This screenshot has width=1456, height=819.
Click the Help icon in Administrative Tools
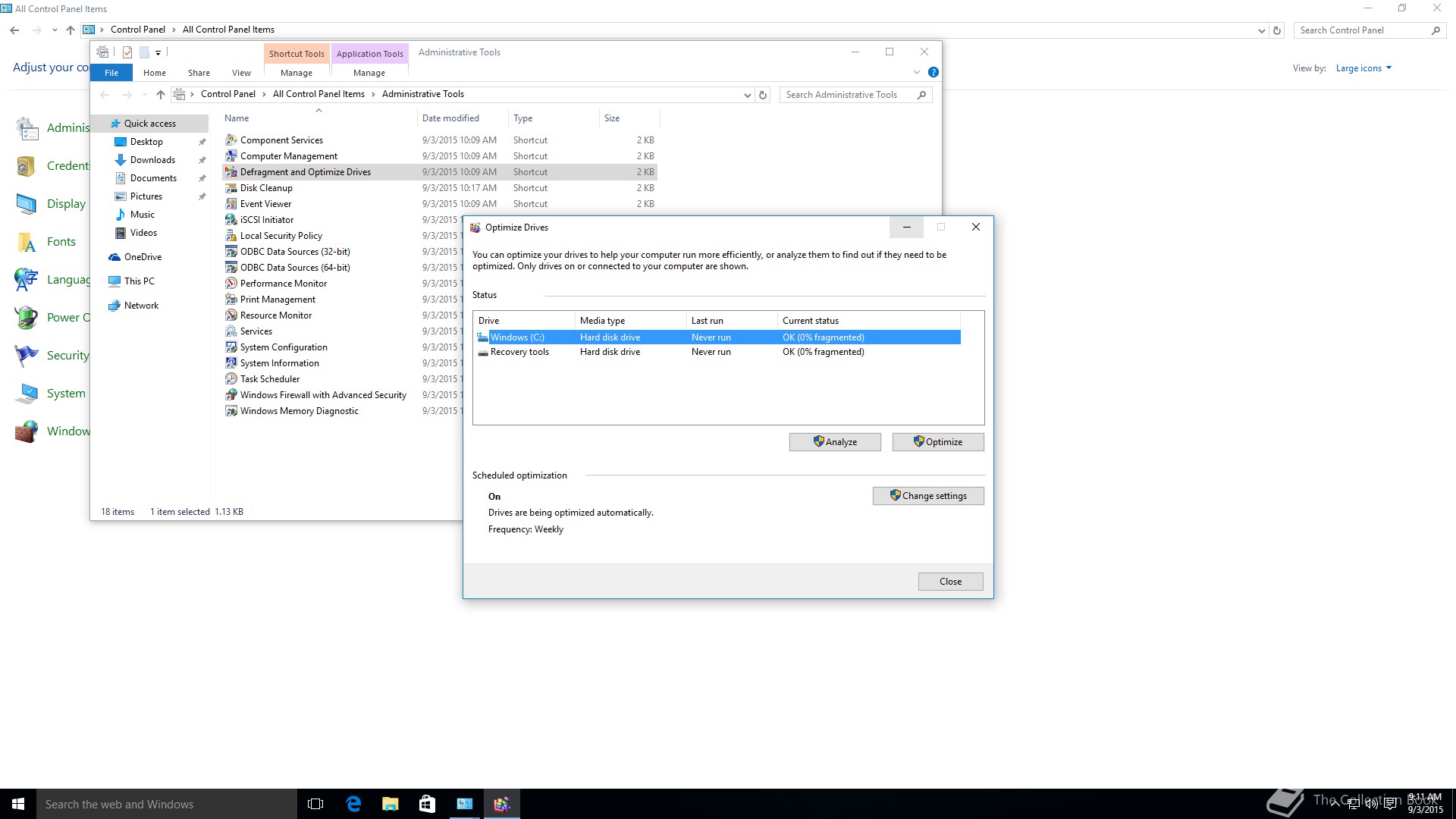click(934, 72)
